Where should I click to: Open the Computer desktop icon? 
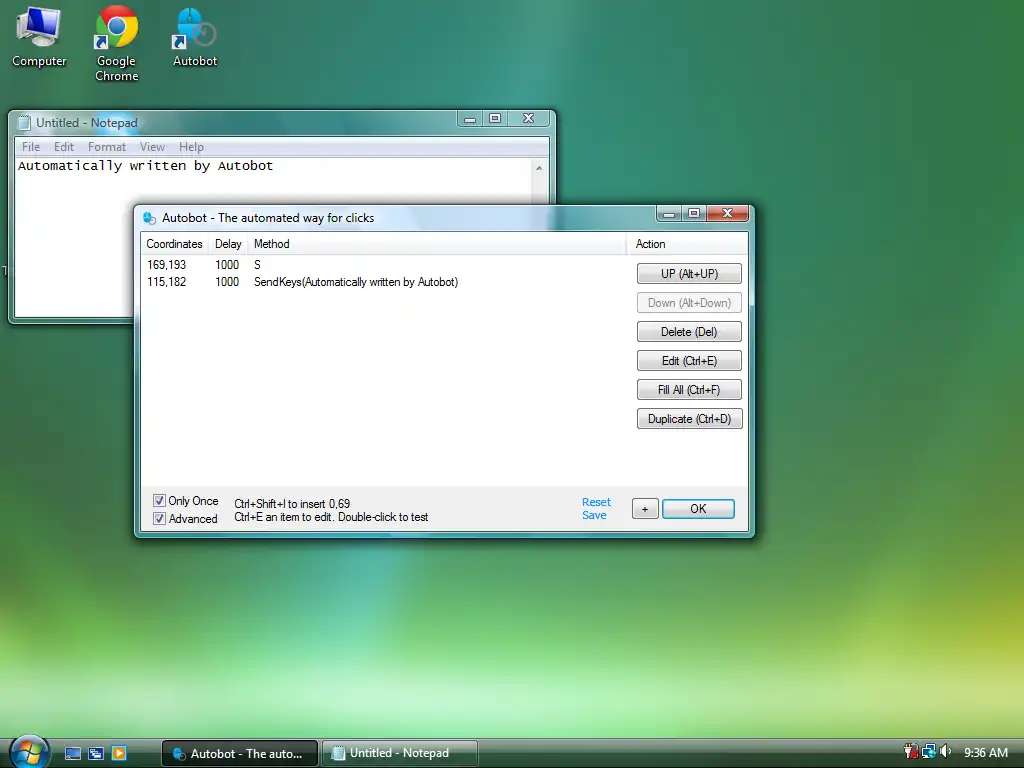click(x=39, y=37)
